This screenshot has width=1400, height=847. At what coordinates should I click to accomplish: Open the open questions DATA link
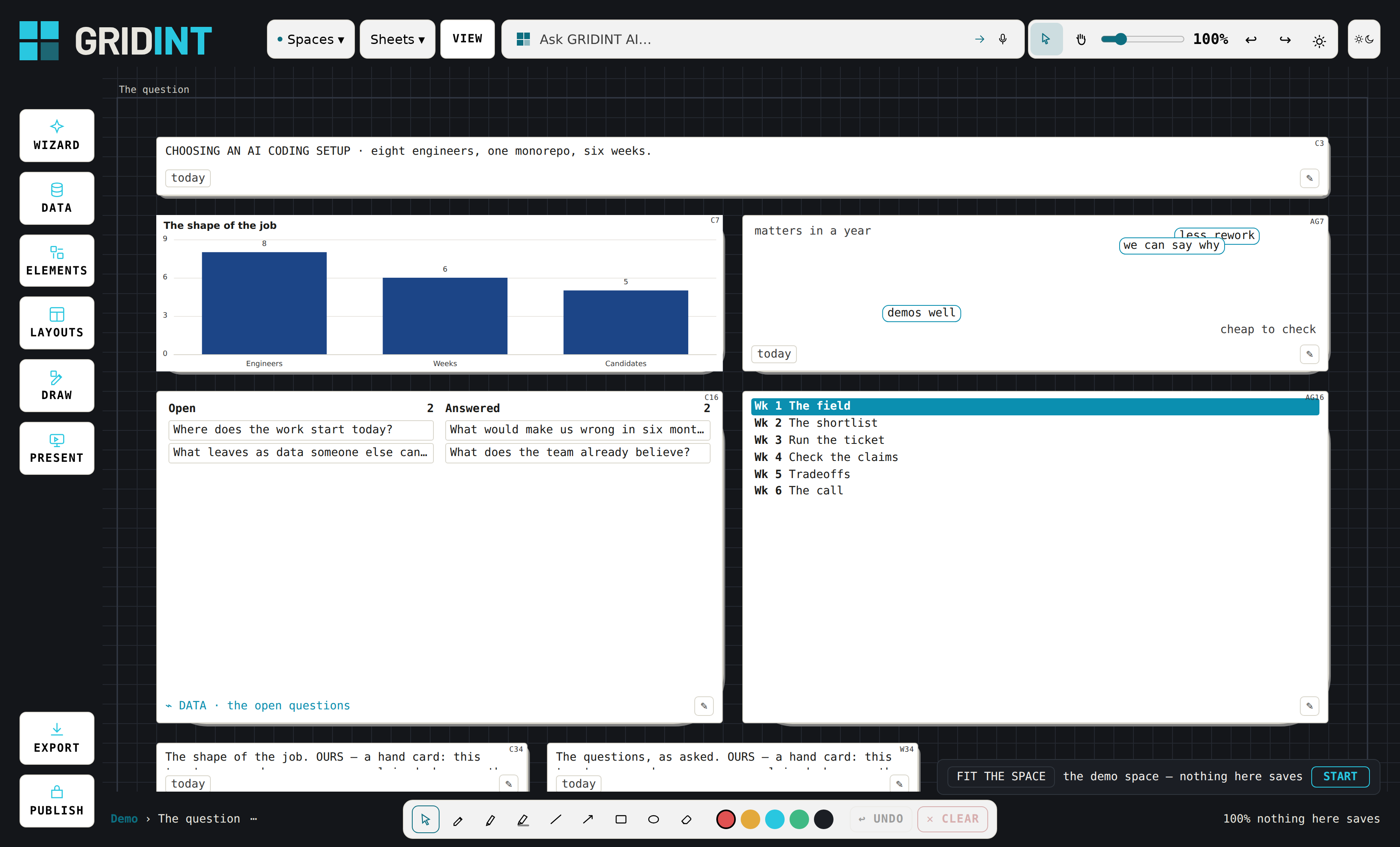pyautogui.click(x=258, y=705)
